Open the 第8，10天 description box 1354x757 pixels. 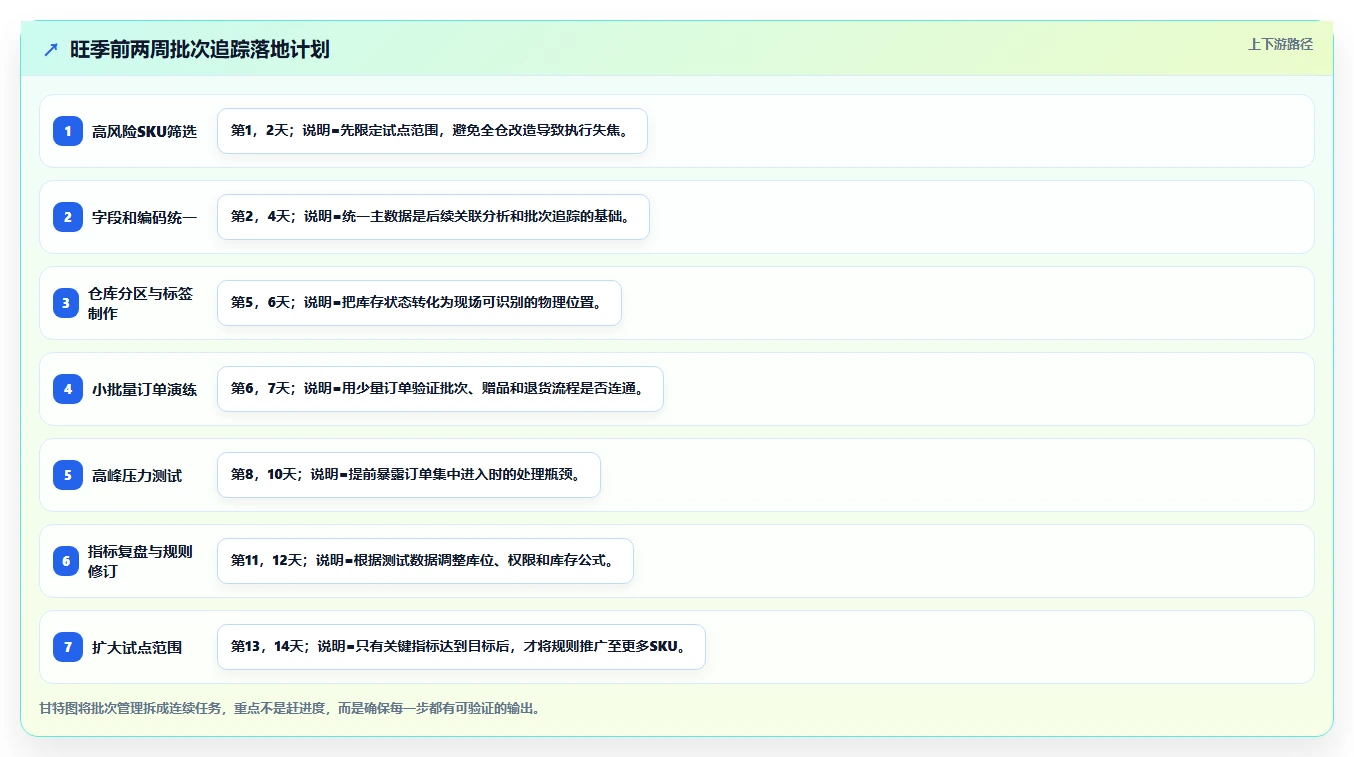tap(409, 475)
